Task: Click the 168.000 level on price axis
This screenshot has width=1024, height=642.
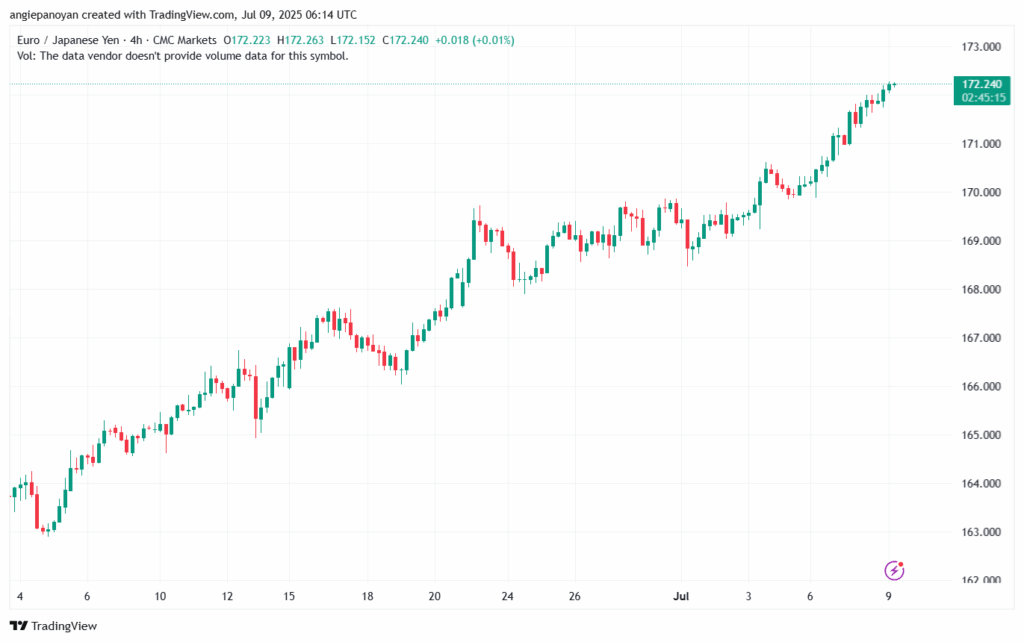Action: click(x=978, y=290)
